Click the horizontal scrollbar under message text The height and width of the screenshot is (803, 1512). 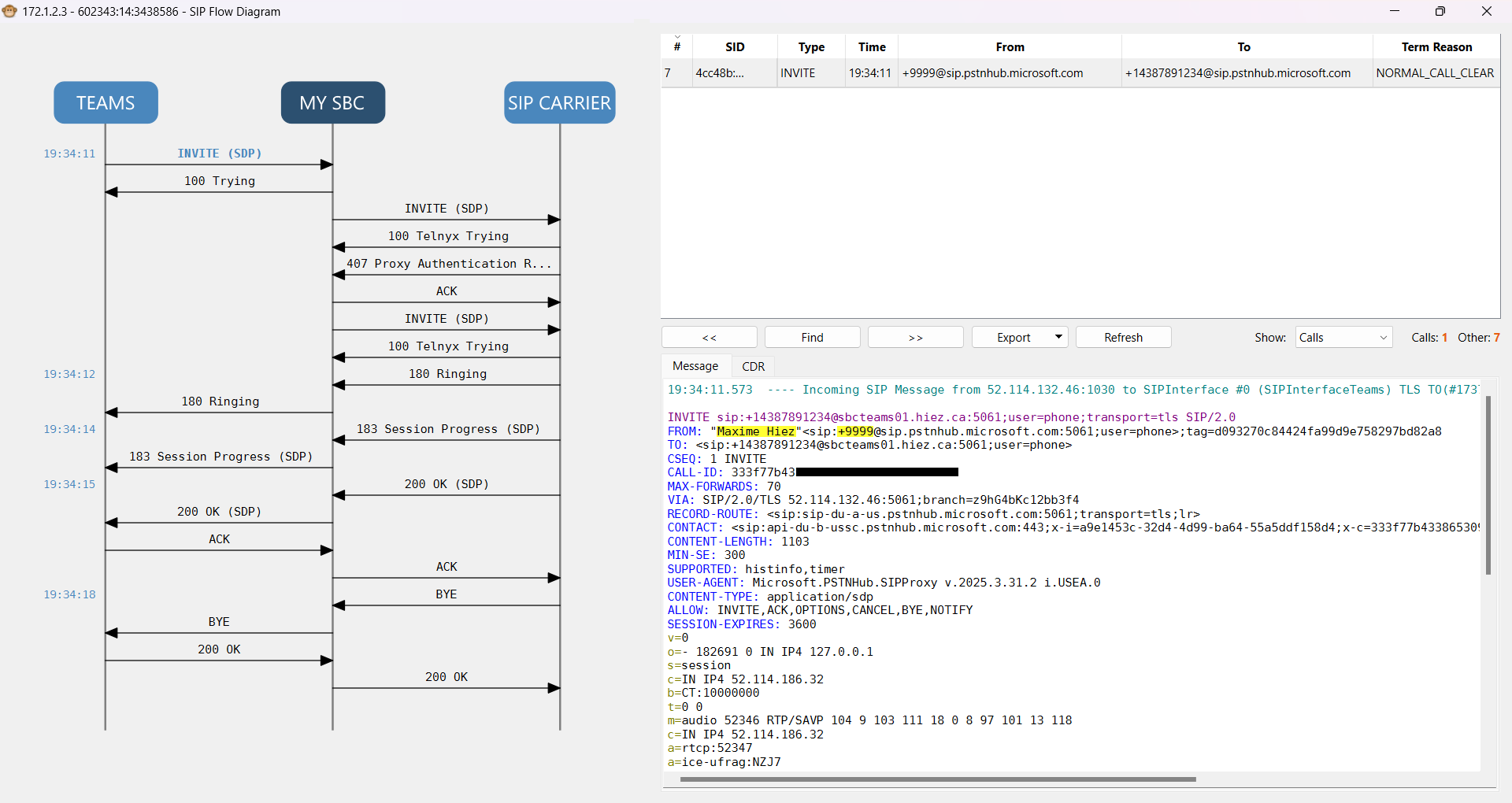[x=937, y=779]
